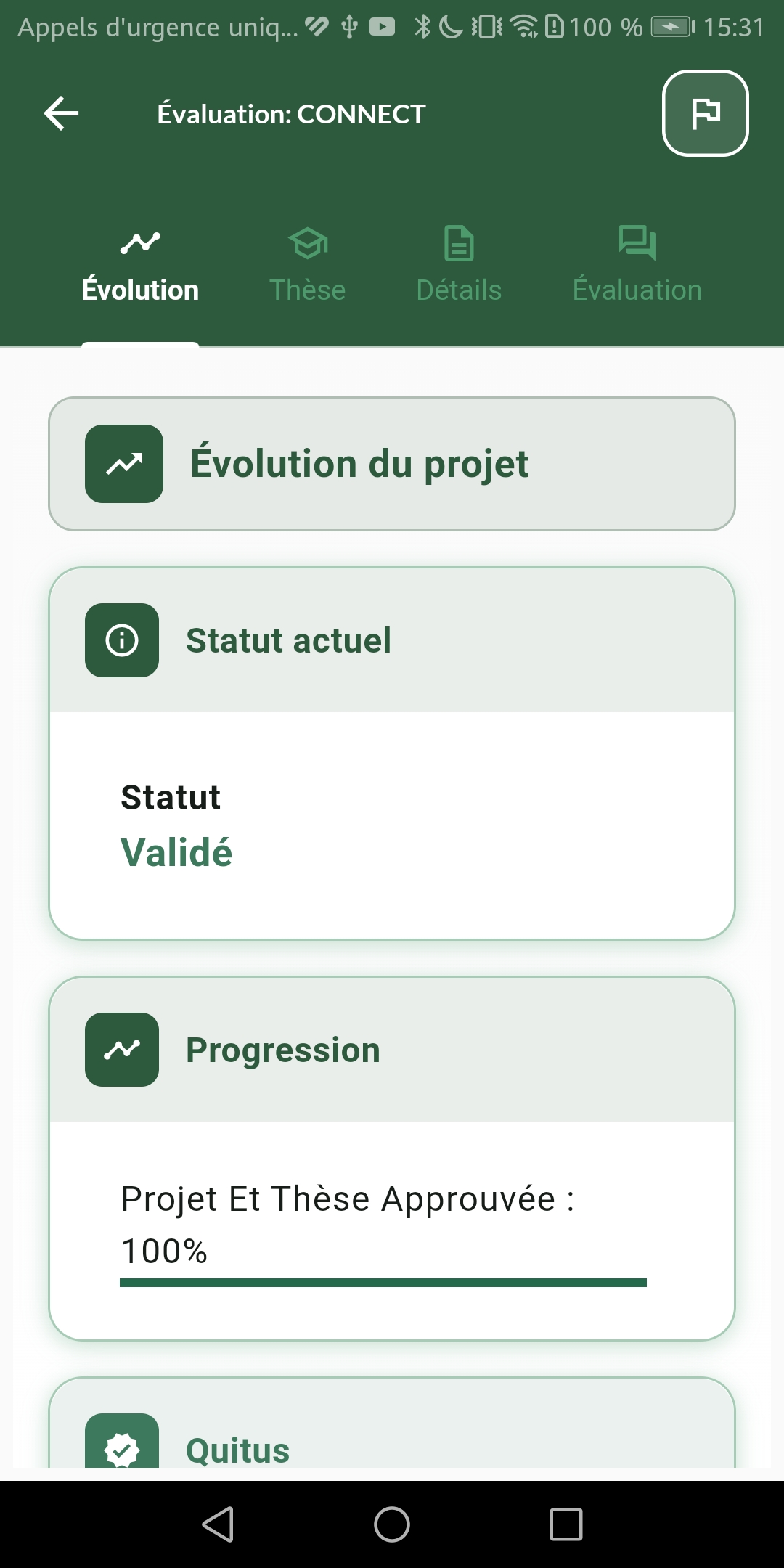
Task: Tap the Quitus section header
Action: pos(238,1450)
